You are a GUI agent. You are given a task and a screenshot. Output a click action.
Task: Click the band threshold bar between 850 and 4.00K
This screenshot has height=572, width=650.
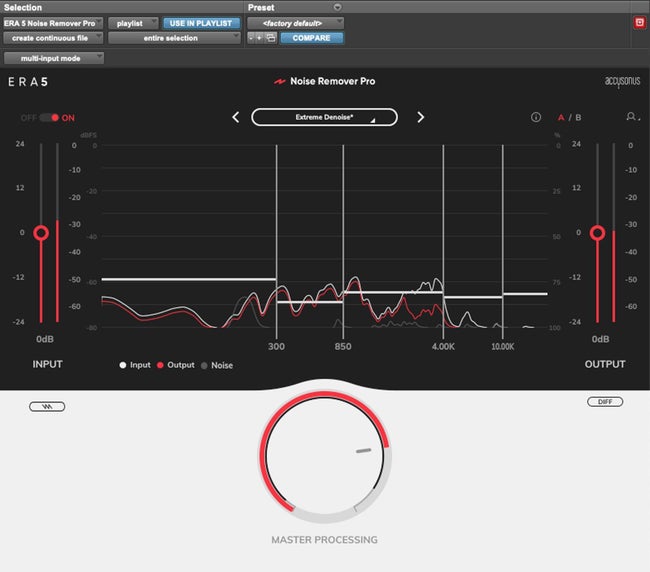(x=393, y=293)
